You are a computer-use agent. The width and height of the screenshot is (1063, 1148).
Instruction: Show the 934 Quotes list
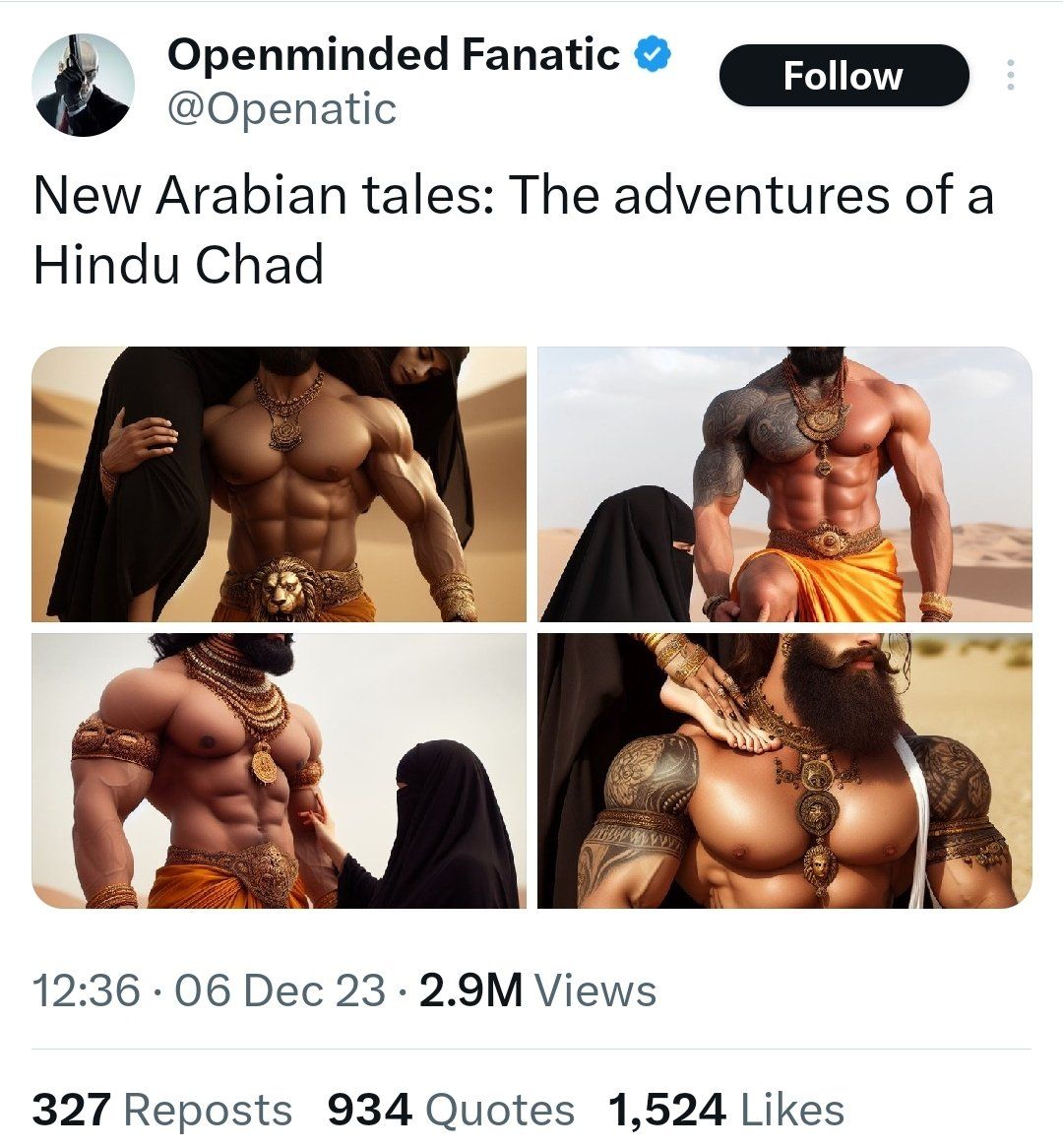pos(451,1109)
